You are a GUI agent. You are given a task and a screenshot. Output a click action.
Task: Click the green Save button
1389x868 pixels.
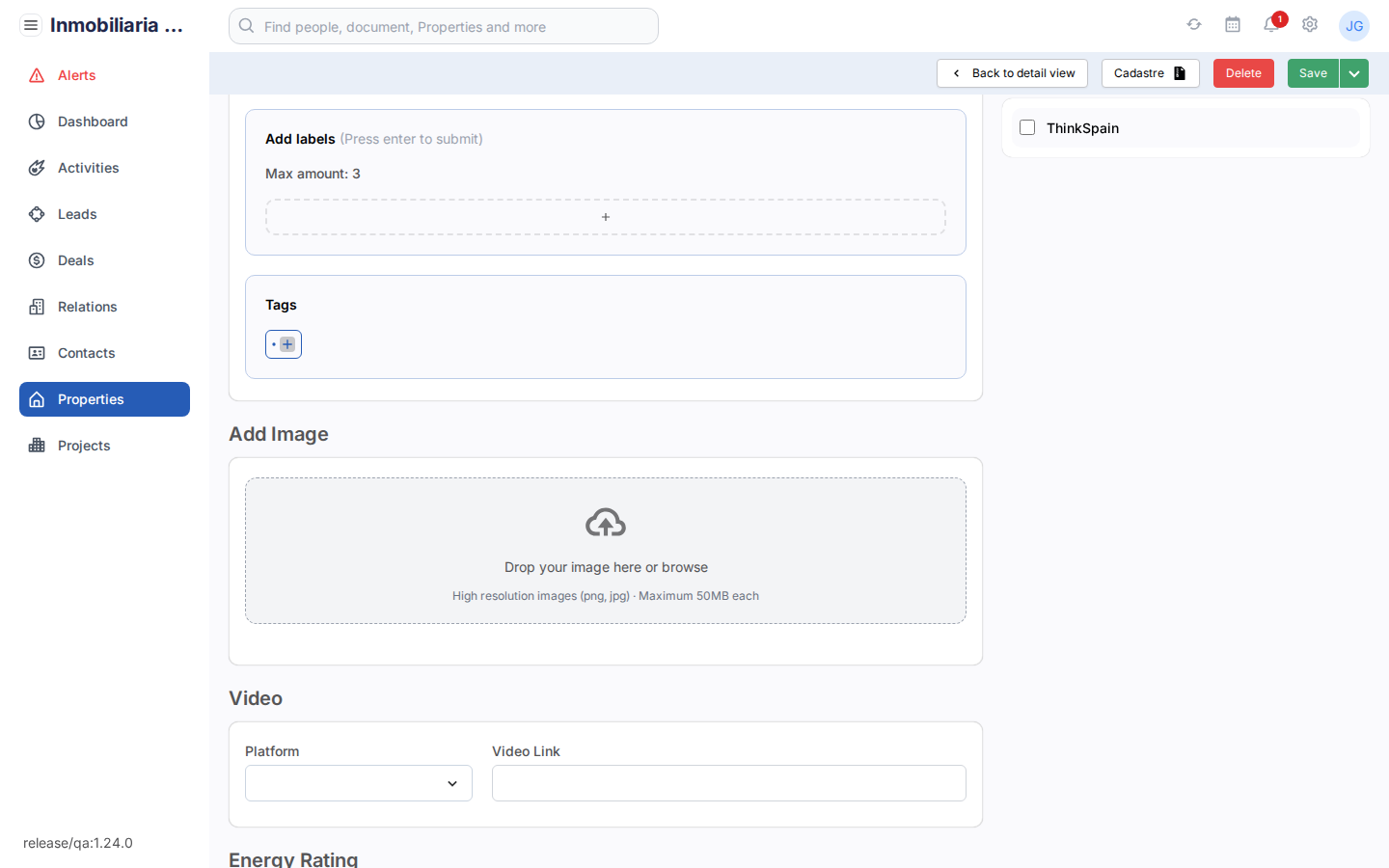coord(1313,73)
